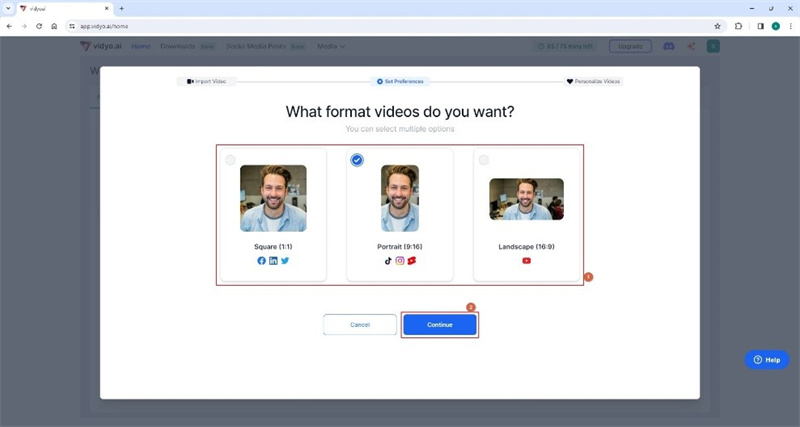
Task: Click the YouTube Shorts icon under Portrait
Action: pos(412,261)
